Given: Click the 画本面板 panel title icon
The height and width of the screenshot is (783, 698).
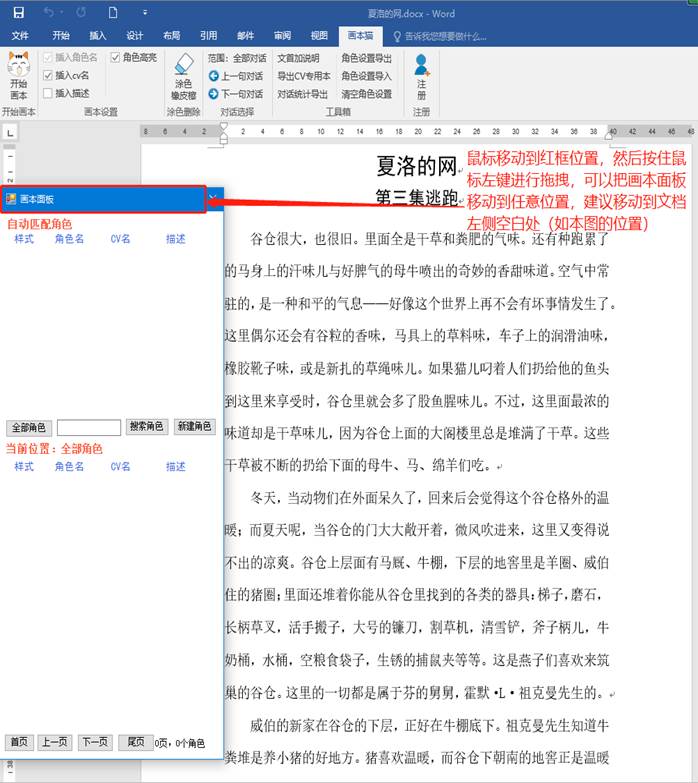Looking at the screenshot, I should [11, 199].
